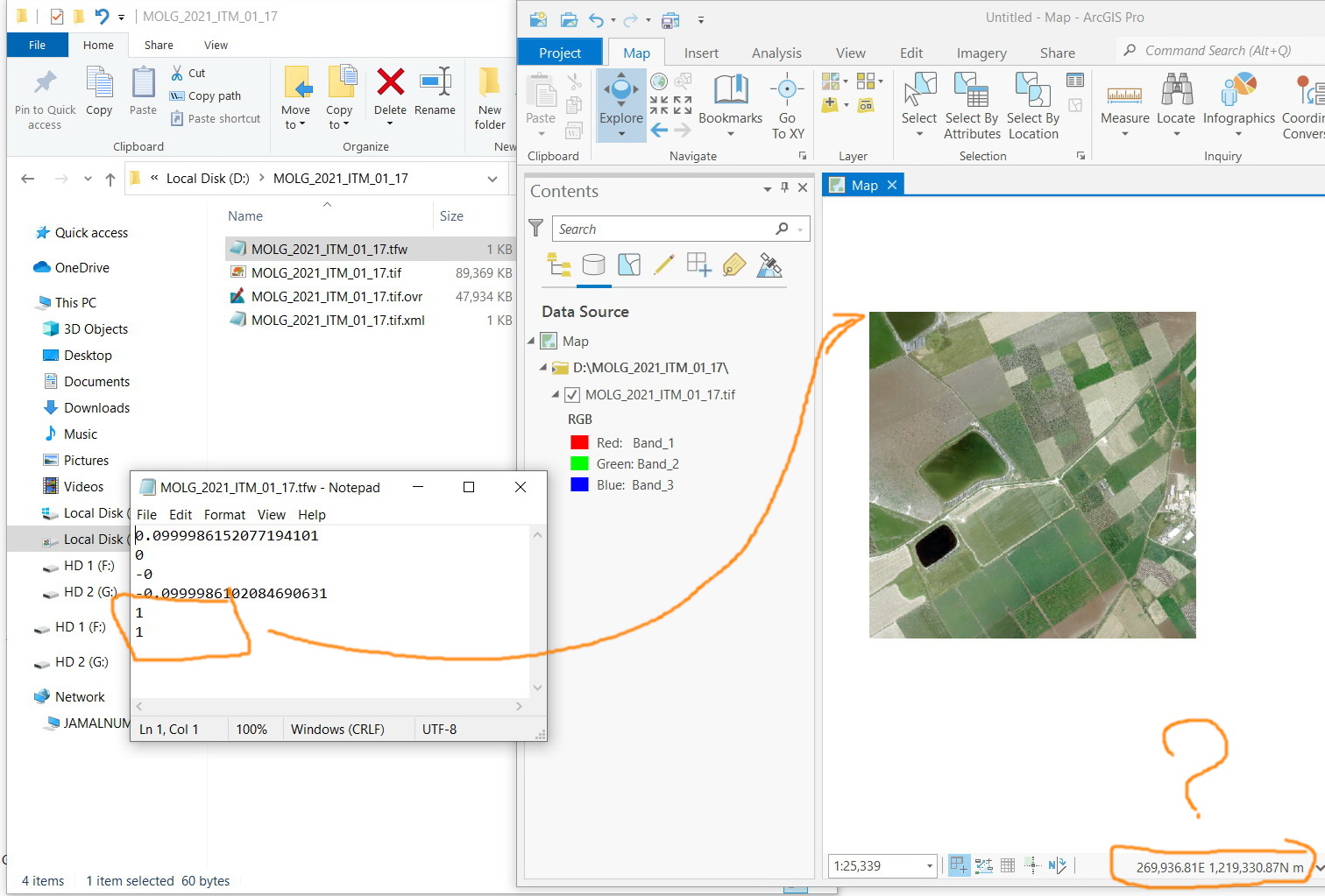Close the Map view tab
Screen dimensions: 1325x896
click(892, 185)
